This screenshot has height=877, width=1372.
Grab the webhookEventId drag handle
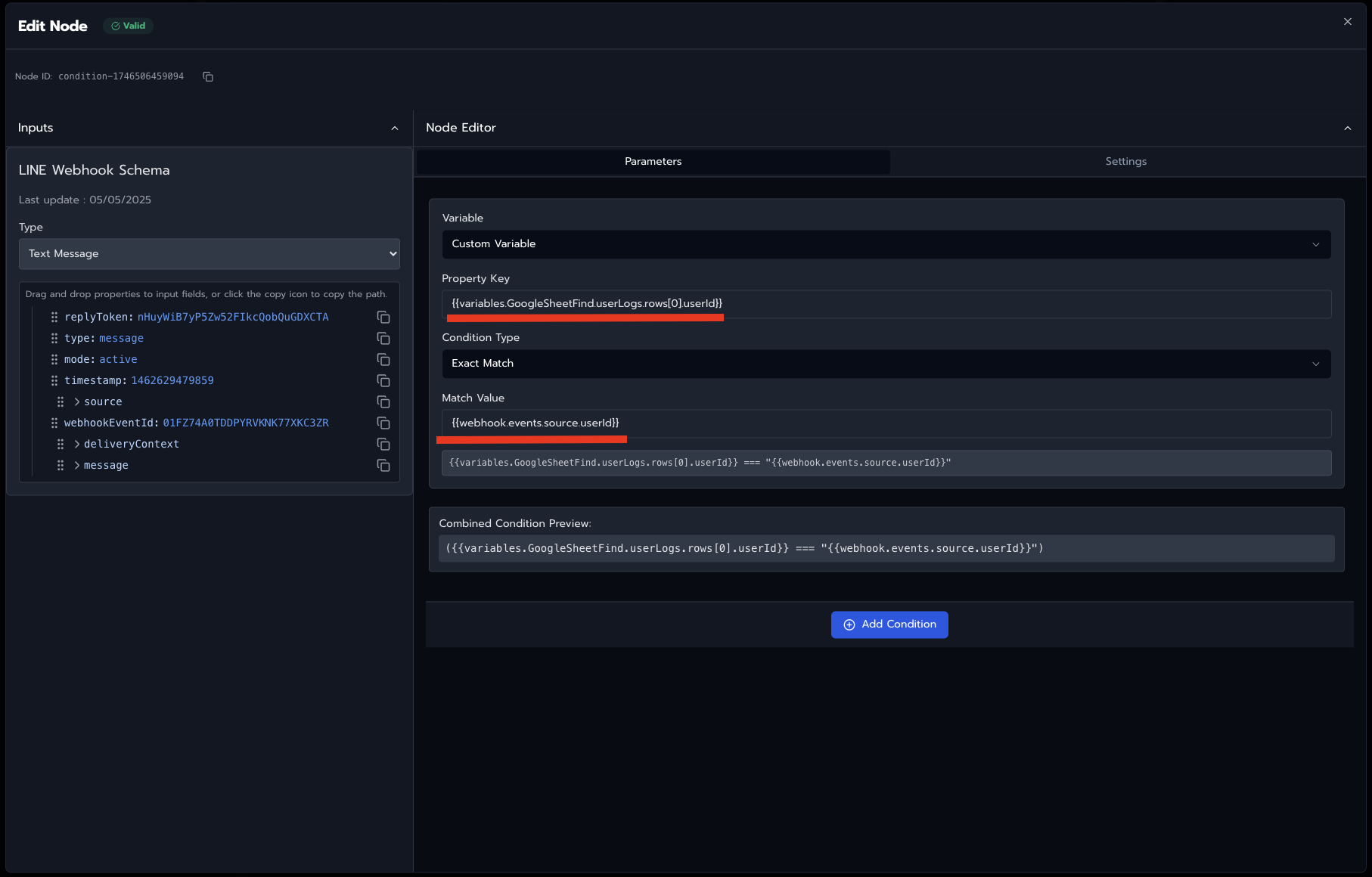(x=54, y=423)
